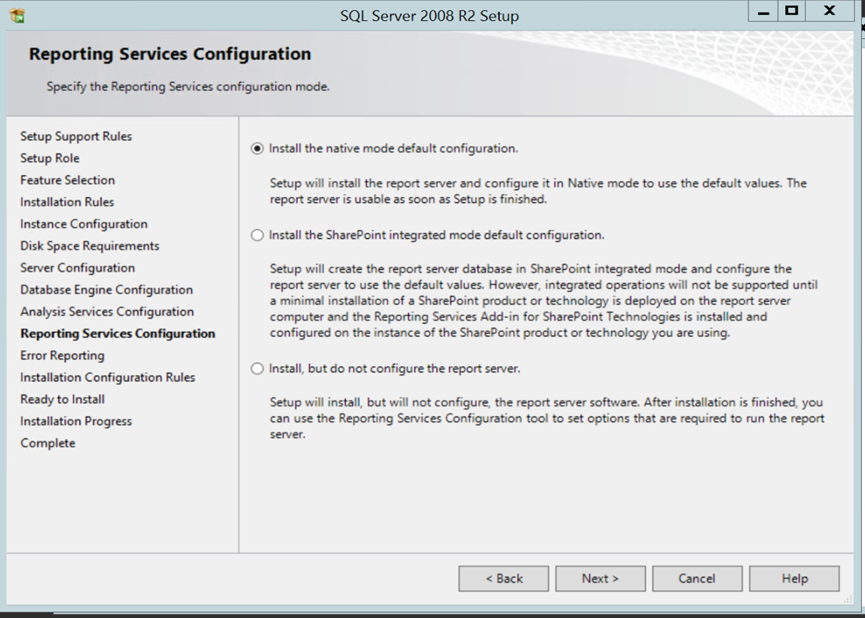Select Error Reporting step

point(62,355)
